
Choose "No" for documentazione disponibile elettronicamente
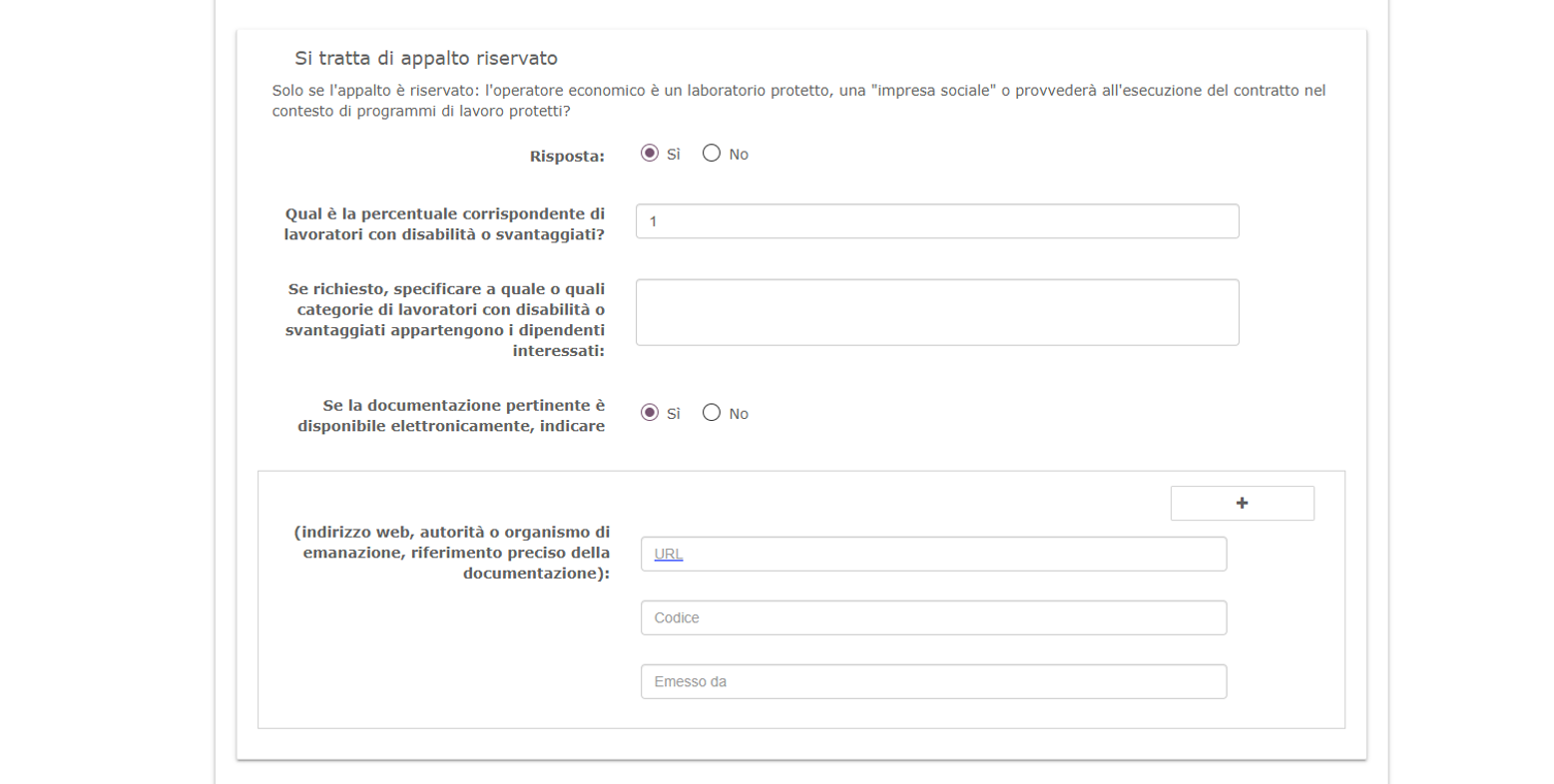pyautogui.click(x=712, y=413)
